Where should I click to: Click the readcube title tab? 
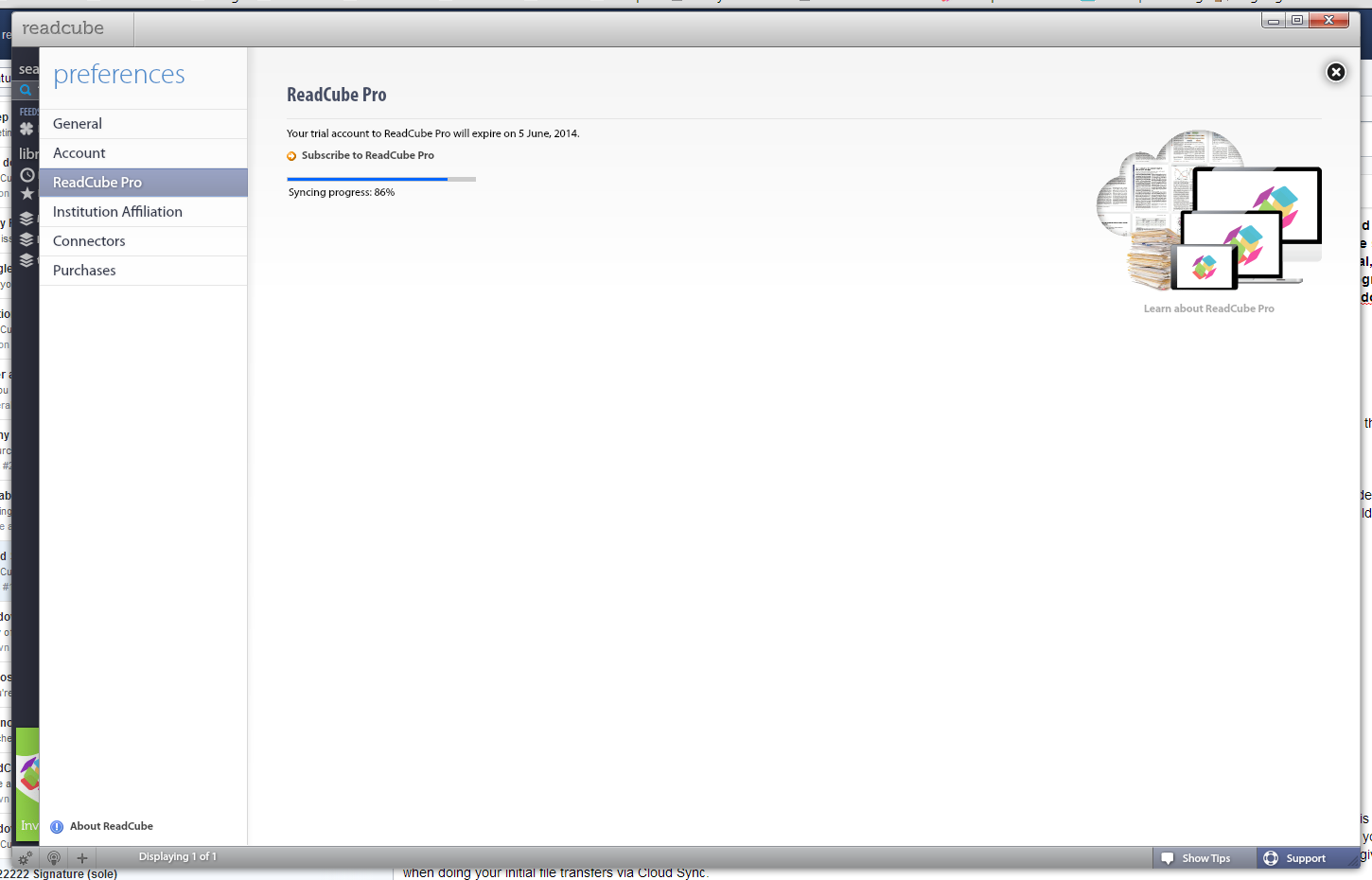click(72, 28)
